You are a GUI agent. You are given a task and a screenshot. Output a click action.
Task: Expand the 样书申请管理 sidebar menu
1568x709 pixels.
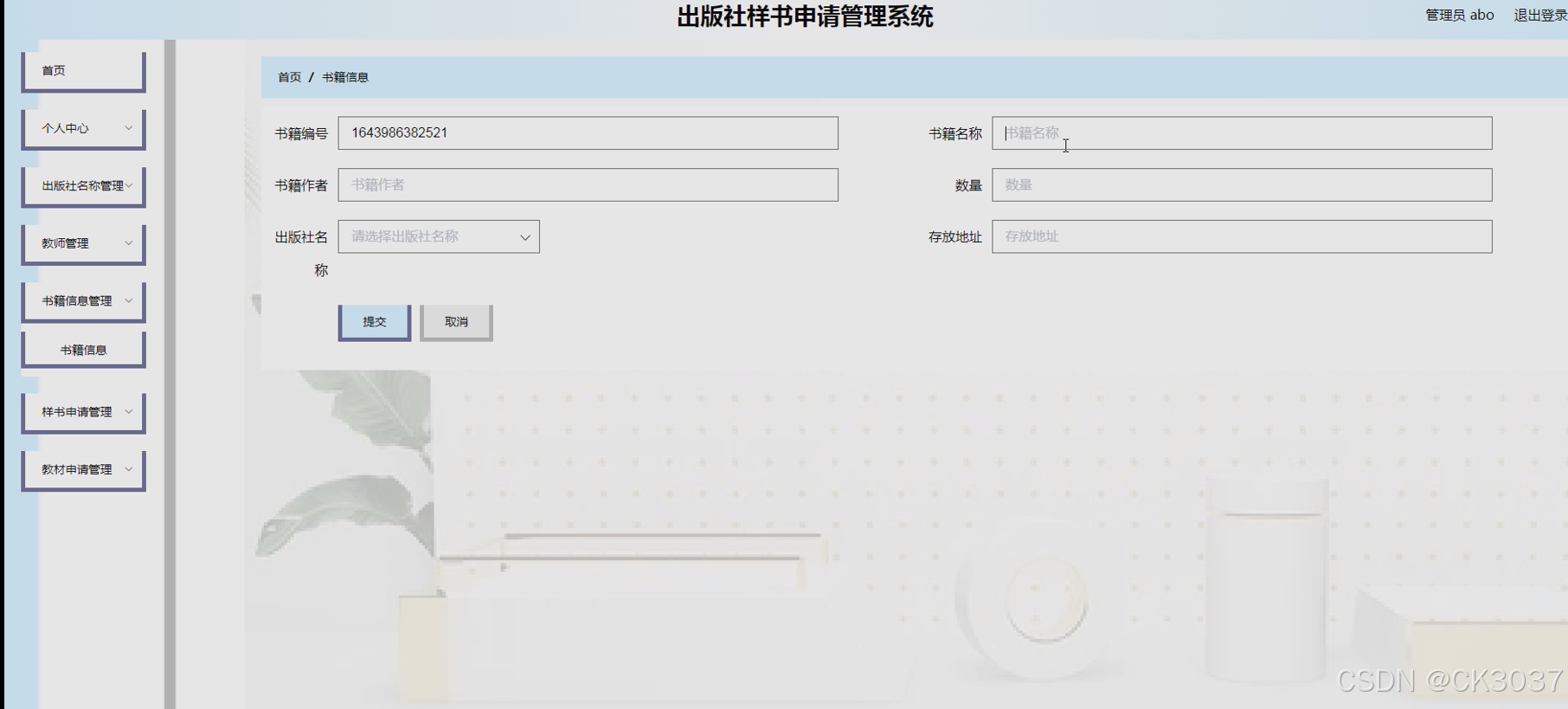tap(83, 412)
